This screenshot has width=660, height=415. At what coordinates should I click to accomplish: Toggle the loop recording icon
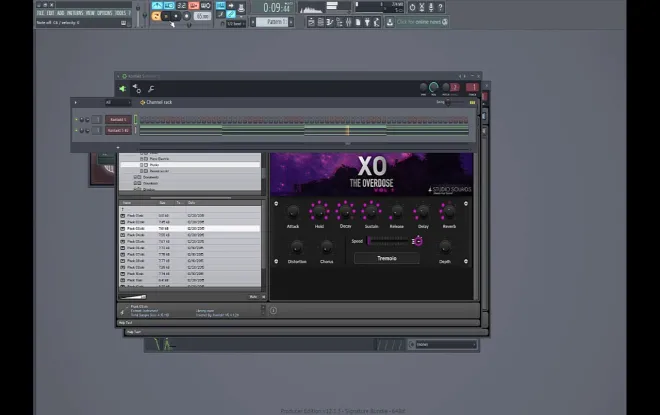206,6
